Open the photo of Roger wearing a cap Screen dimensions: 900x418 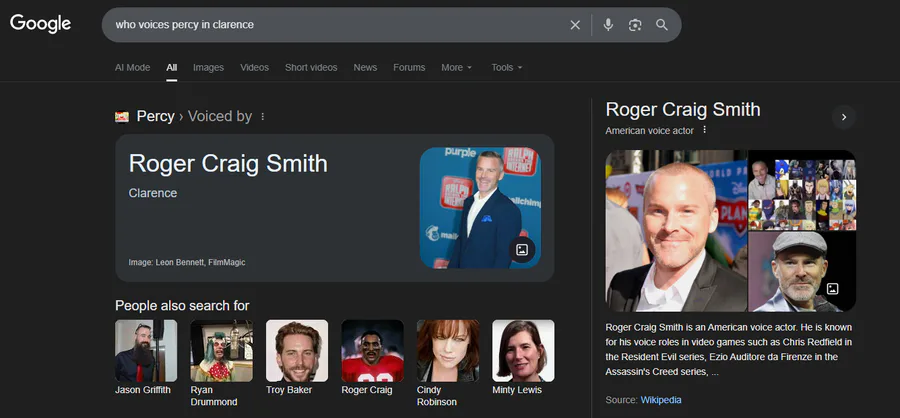802,272
